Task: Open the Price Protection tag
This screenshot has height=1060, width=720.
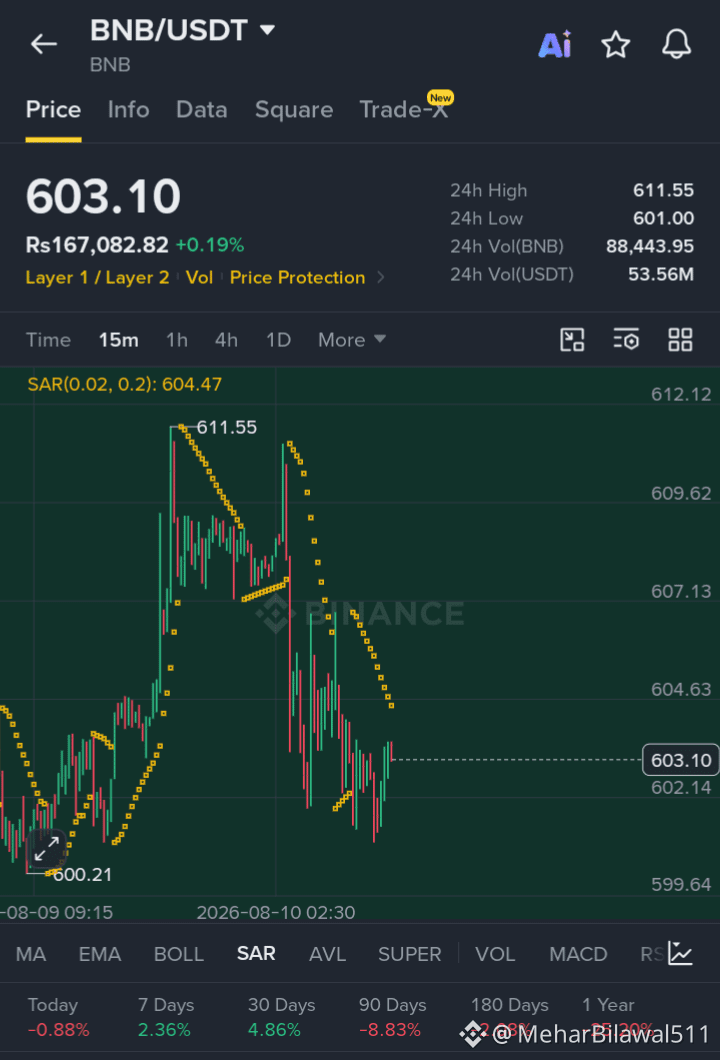Action: [x=297, y=278]
